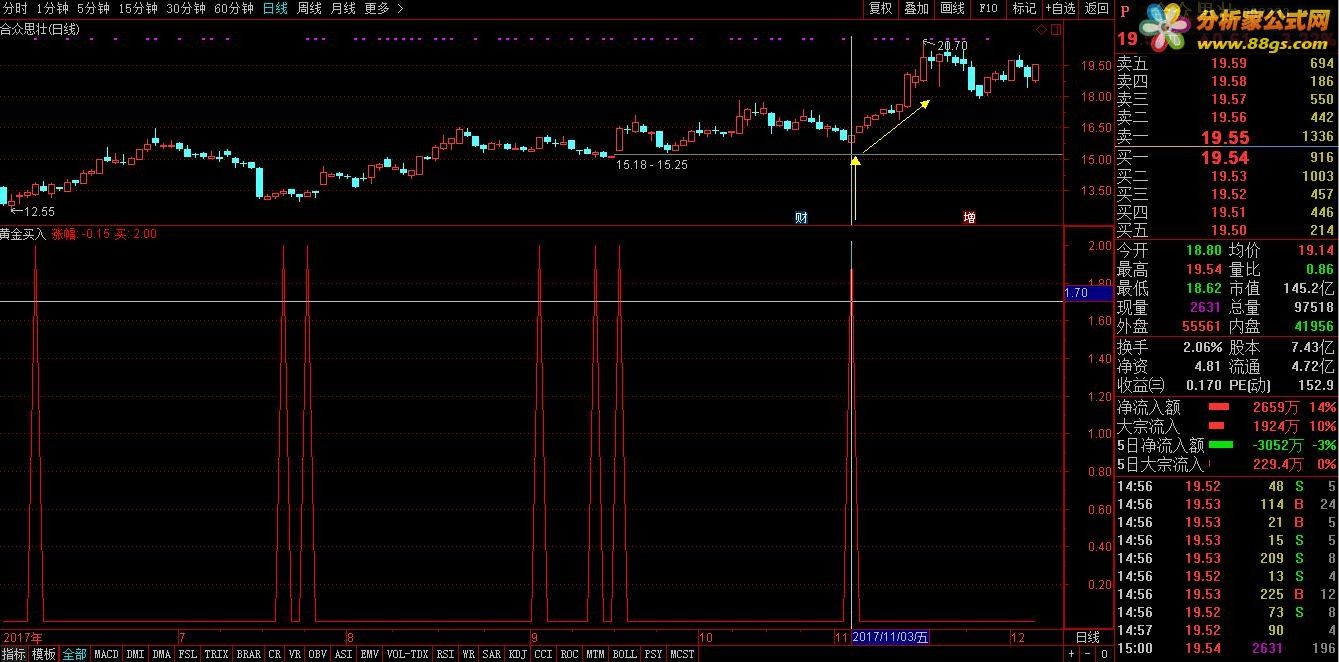Switch to 60分钟 chart period
This screenshot has height=662, width=1339.
click(233, 8)
